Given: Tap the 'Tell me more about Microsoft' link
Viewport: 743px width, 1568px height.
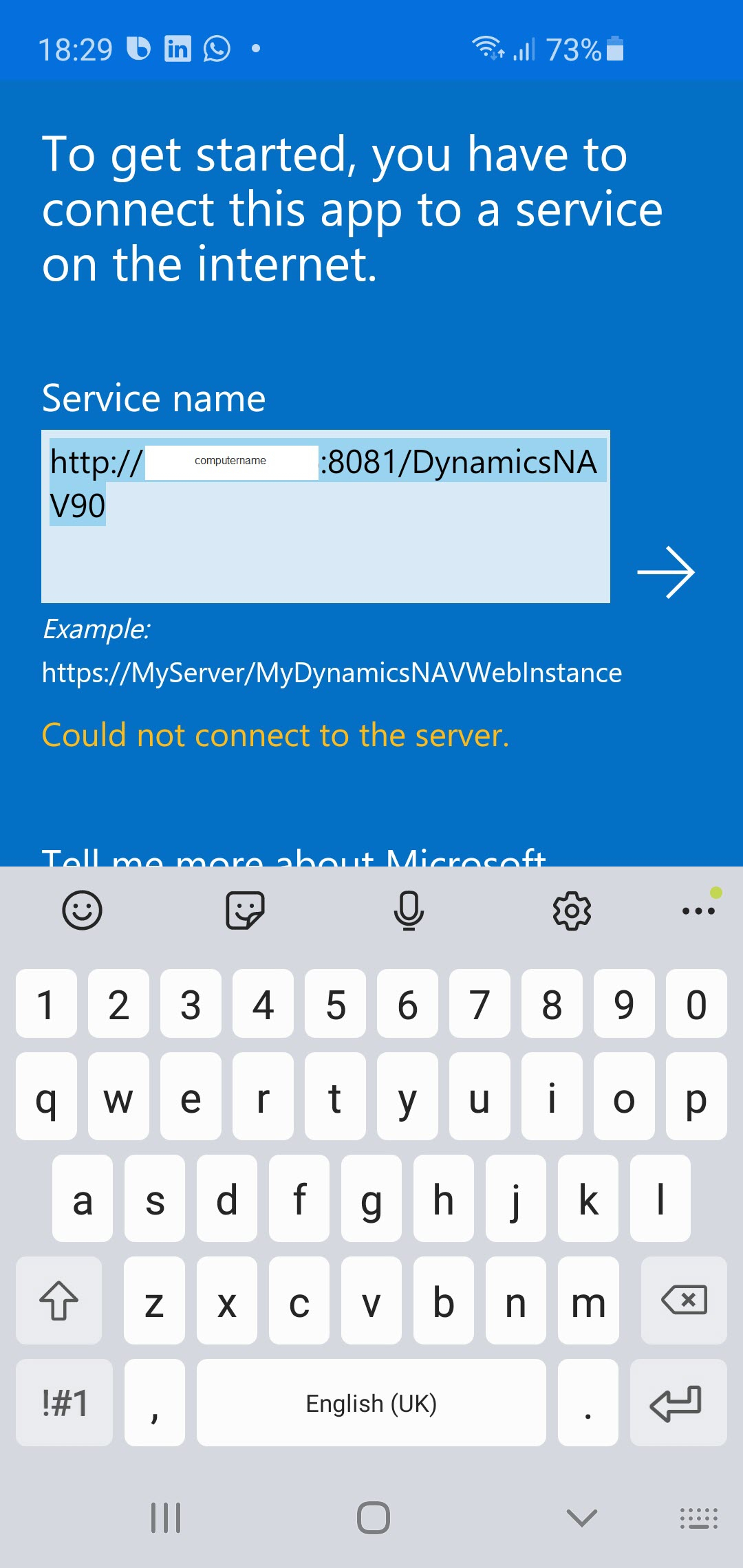Looking at the screenshot, I should [294, 858].
